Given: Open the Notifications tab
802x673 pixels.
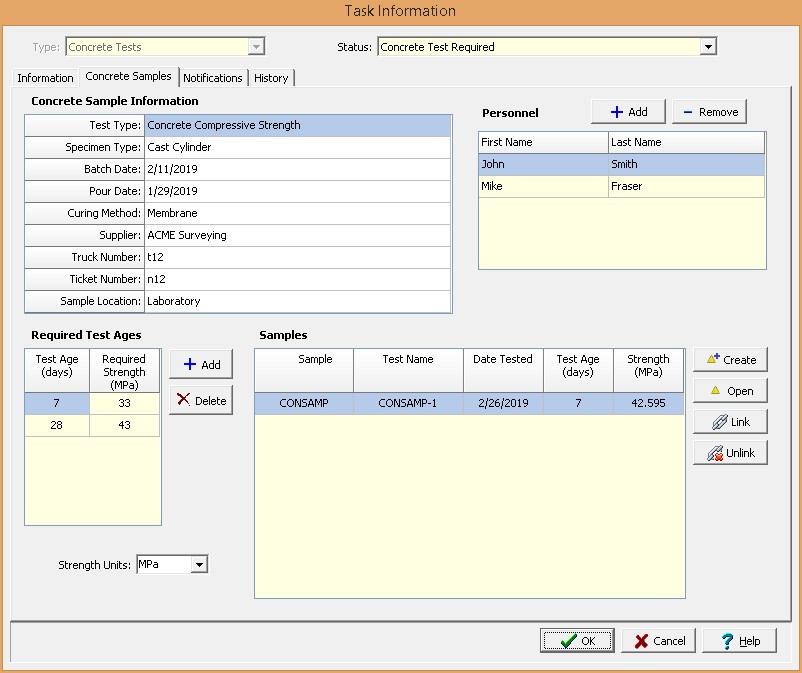Looking at the screenshot, I should (212, 78).
